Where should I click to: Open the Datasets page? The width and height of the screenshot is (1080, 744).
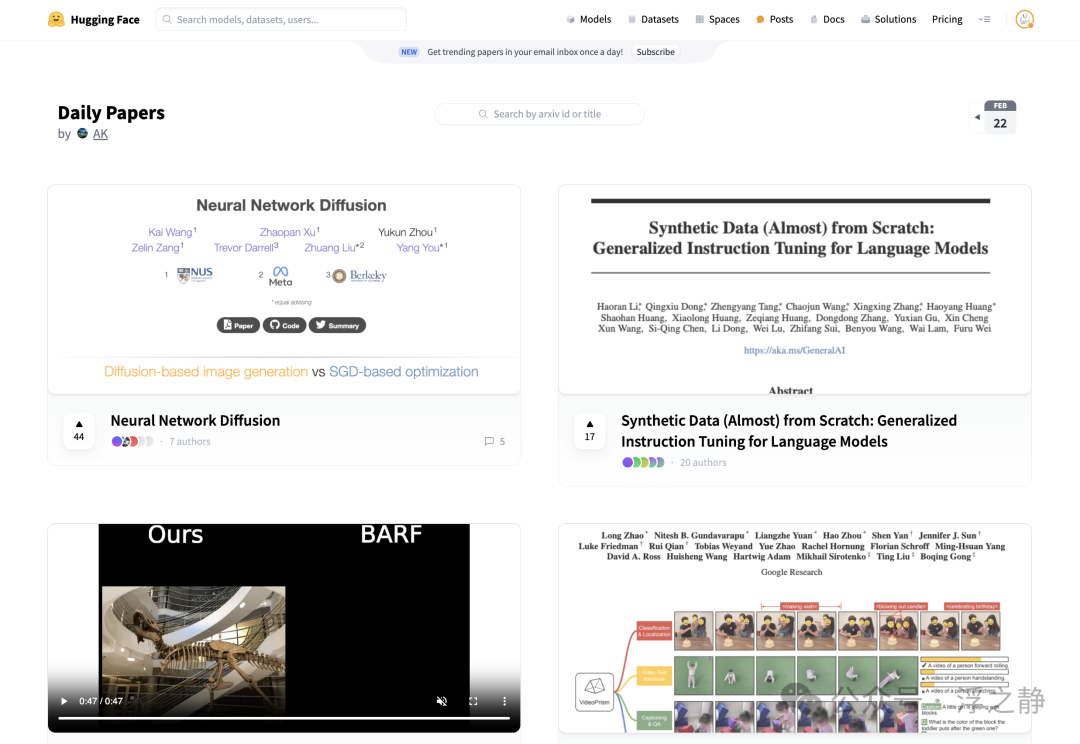point(654,19)
